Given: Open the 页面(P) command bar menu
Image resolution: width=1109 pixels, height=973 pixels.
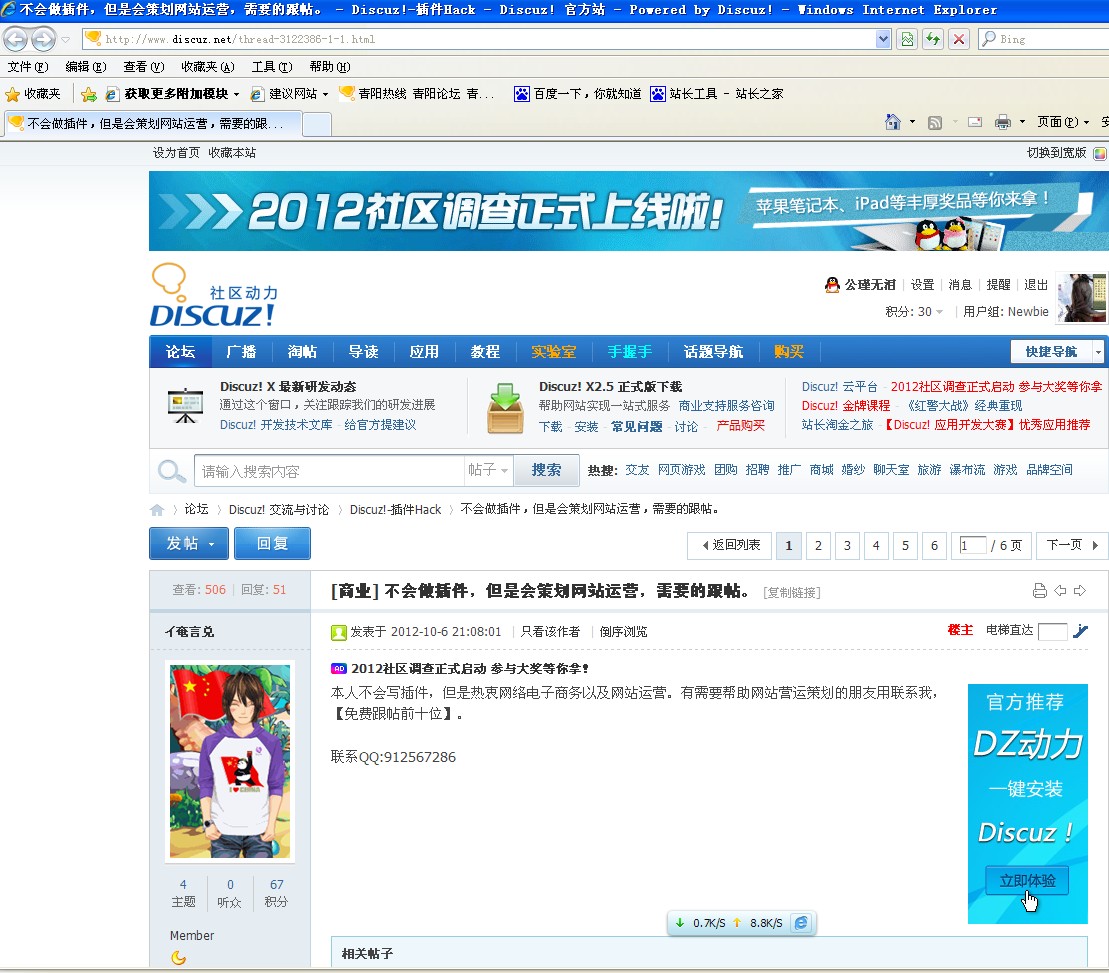Looking at the screenshot, I should 1062,122.
